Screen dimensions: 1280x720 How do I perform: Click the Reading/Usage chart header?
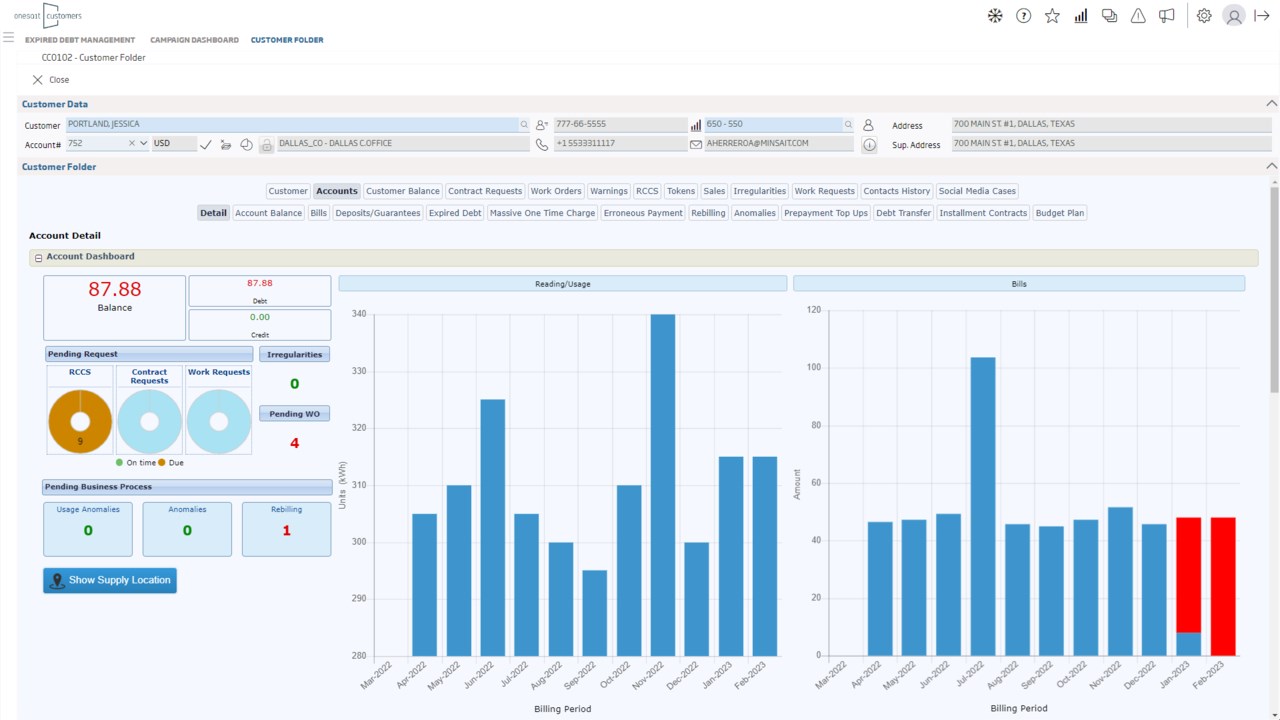pos(563,284)
